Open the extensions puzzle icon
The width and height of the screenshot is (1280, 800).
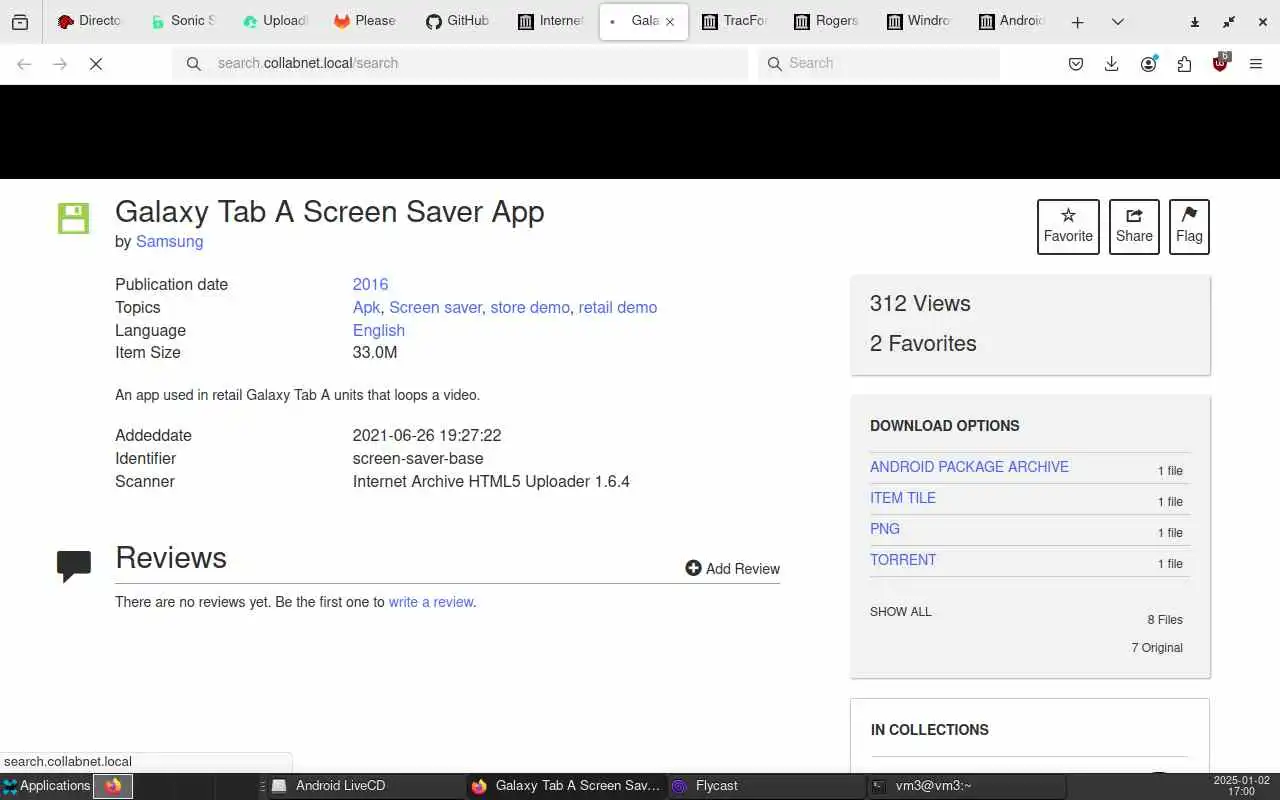1184,64
